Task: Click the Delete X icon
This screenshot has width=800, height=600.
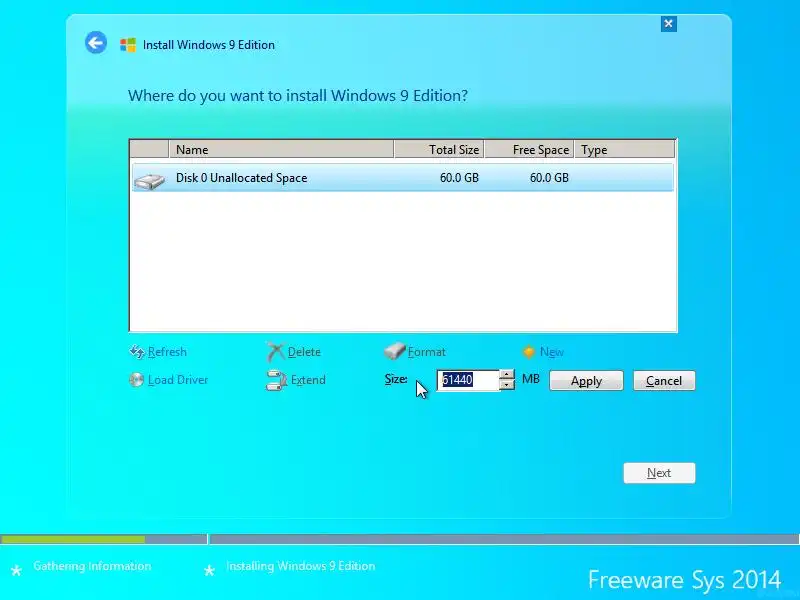Action: pyautogui.click(x=275, y=352)
